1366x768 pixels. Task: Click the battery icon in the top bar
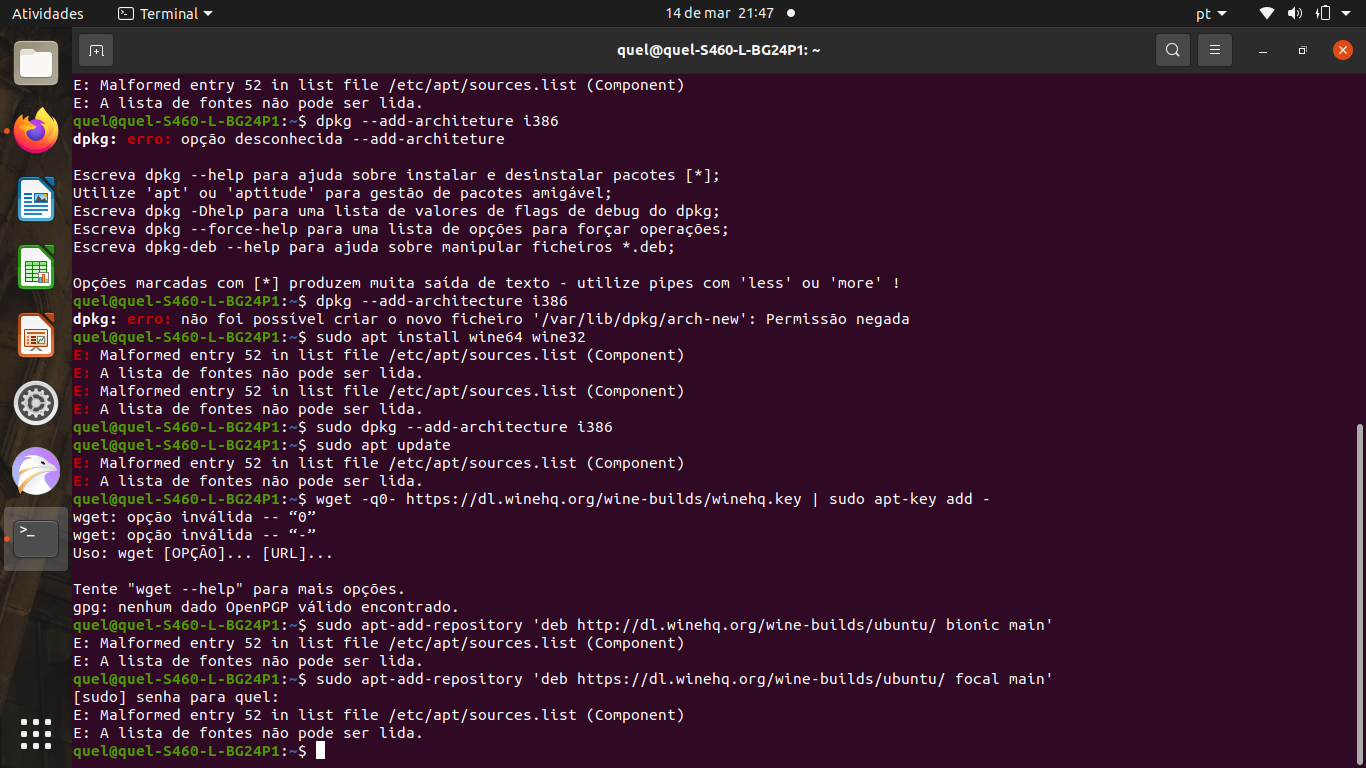tap(1323, 14)
